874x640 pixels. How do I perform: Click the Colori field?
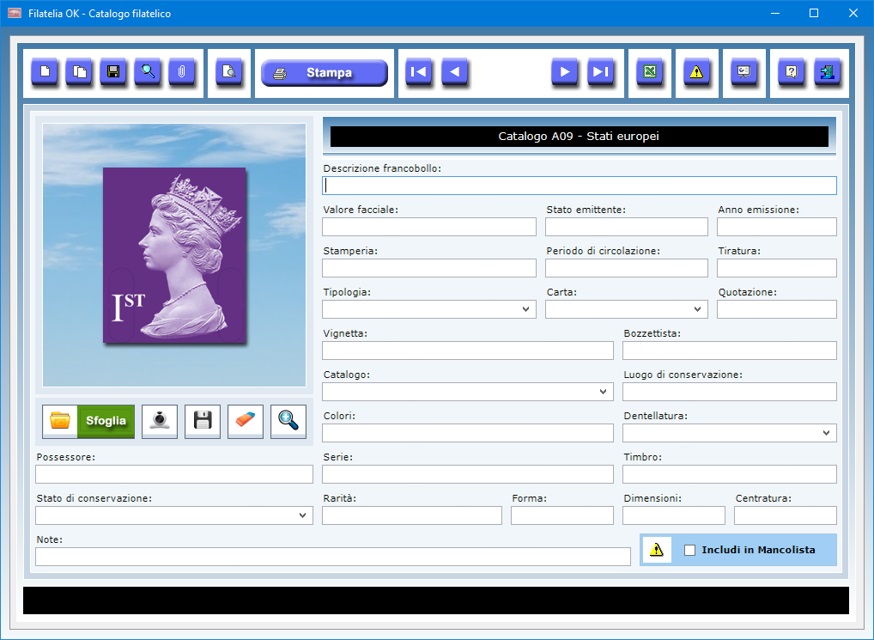coord(468,433)
